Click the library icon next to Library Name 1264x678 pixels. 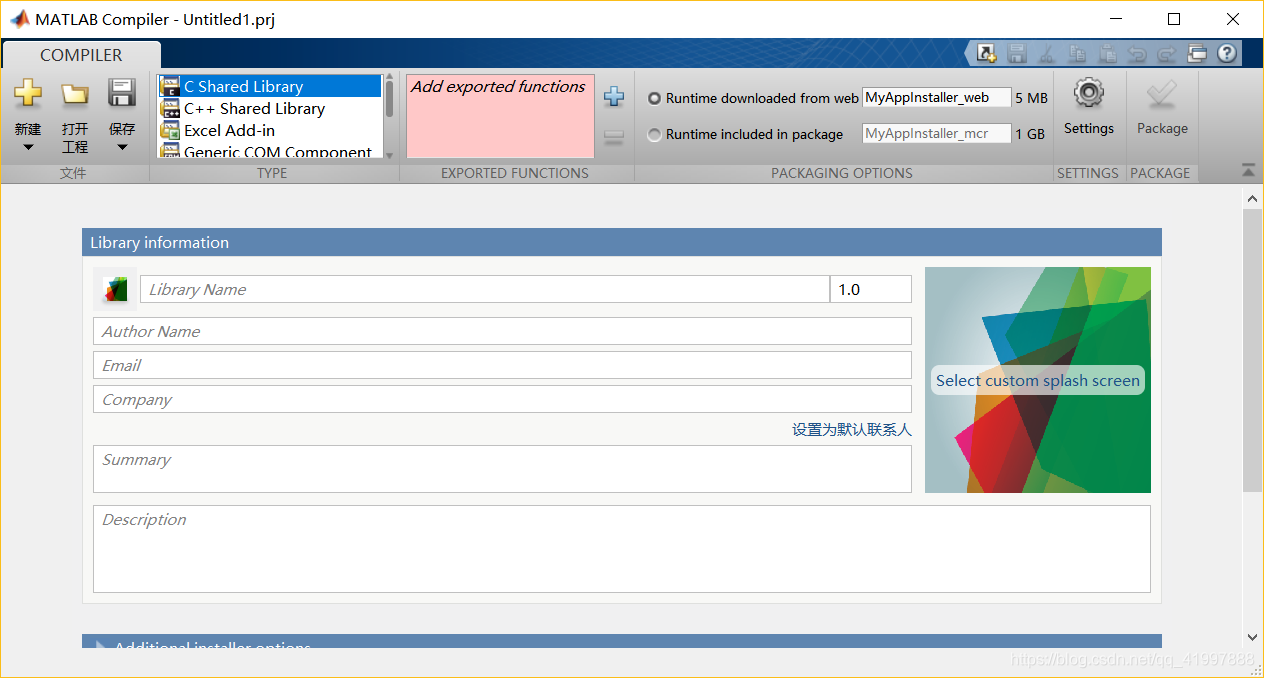(x=116, y=289)
